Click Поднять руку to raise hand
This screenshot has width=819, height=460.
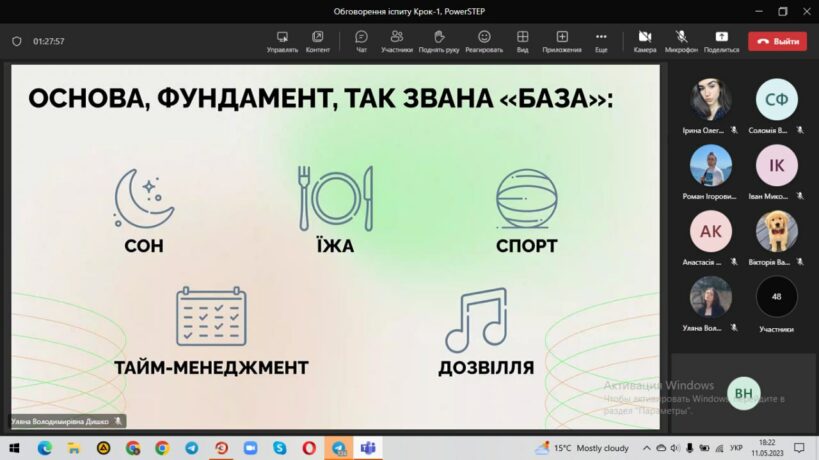pos(438,40)
